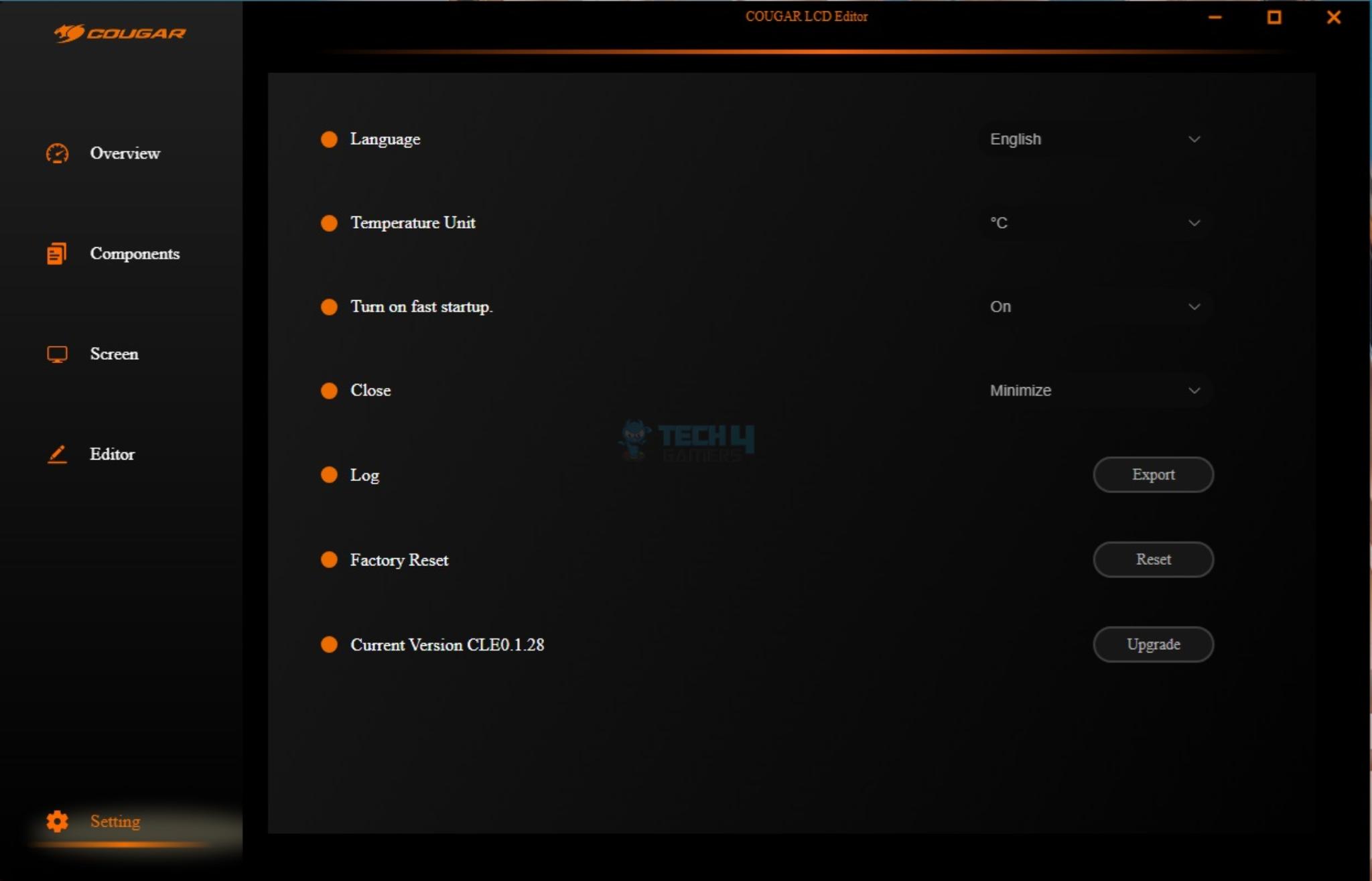
Task: Click the Current Version CLE0.1.28 text
Action: click(x=447, y=645)
